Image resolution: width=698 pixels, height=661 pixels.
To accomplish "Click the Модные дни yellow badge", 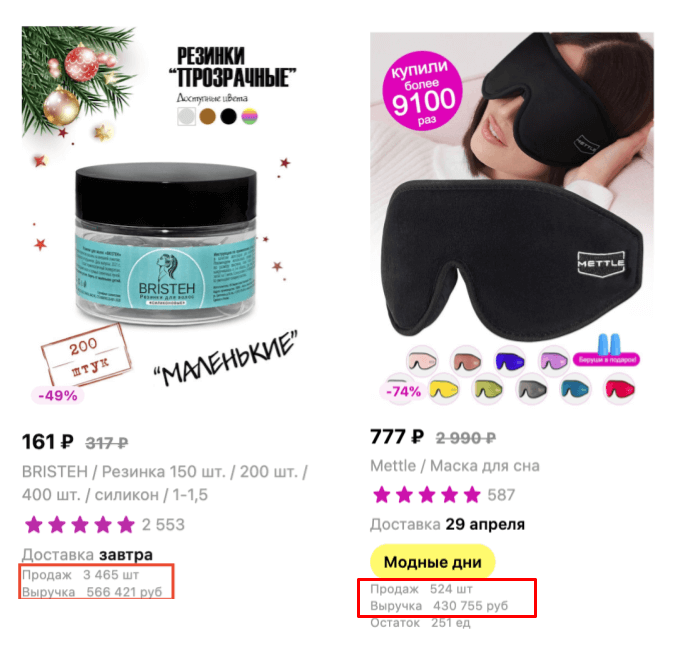I will coord(433,562).
